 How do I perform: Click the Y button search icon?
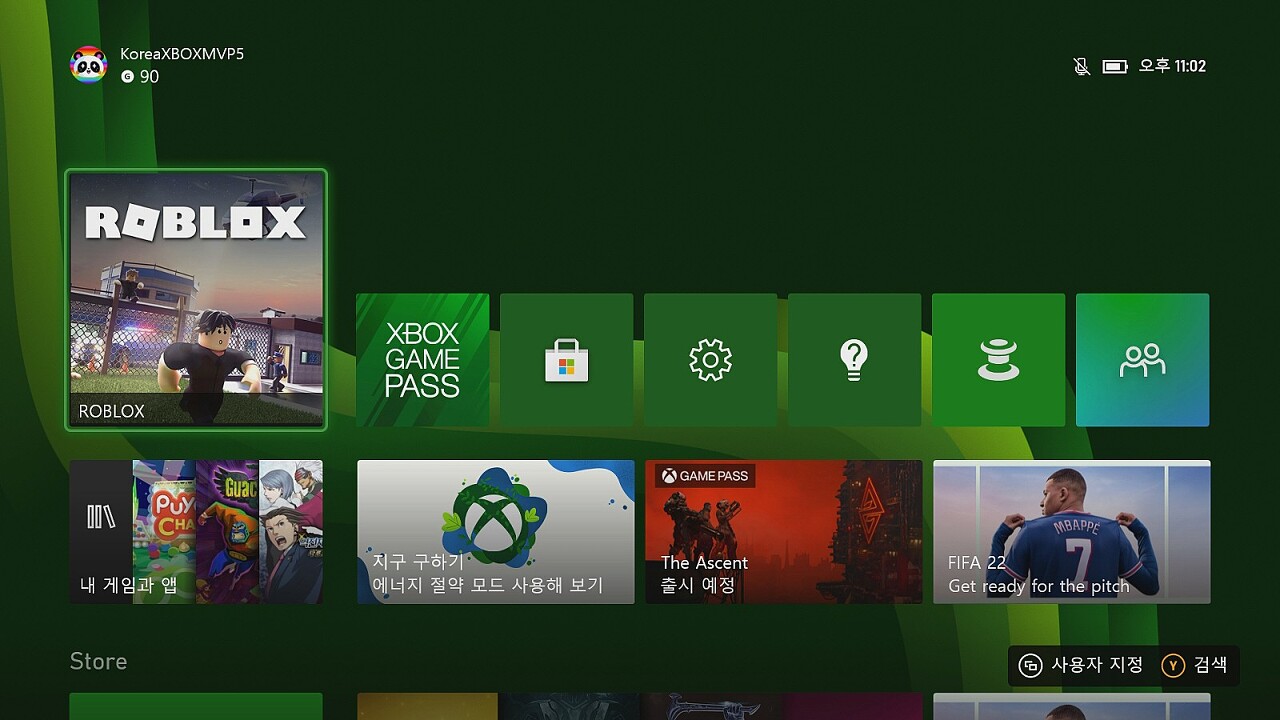point(1173,665)
